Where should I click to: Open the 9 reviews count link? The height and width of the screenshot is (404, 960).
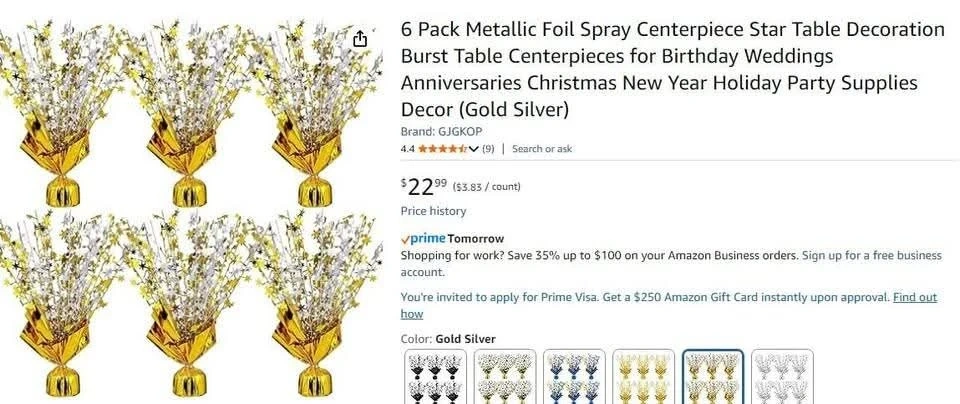coord(488,149)
